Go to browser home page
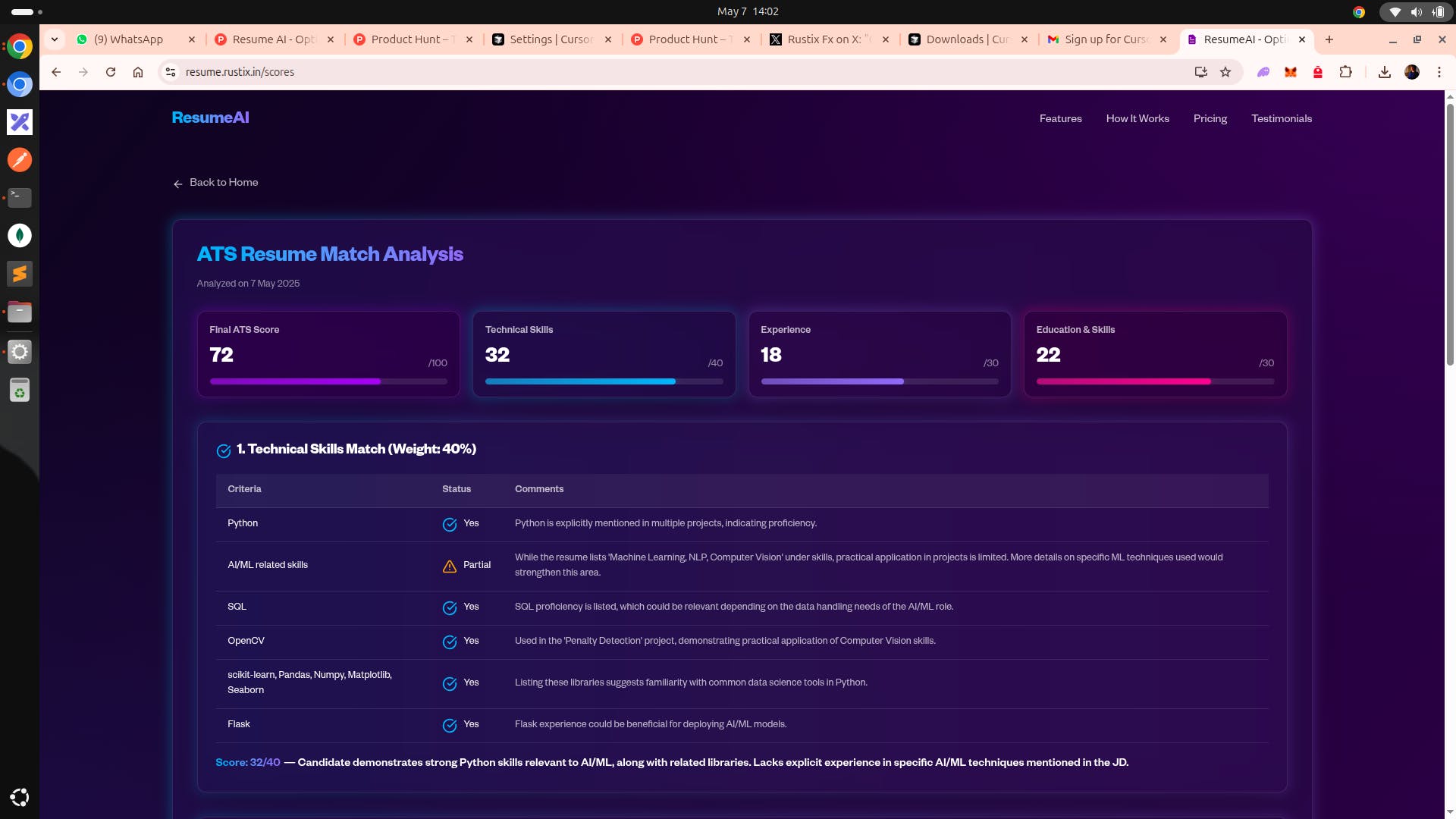Screen dimensions: 1456x819 [138, 72]
